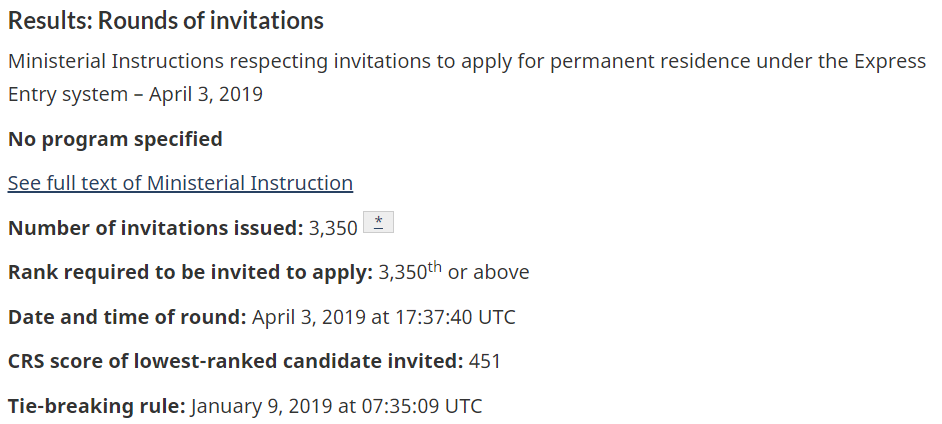Click the 3,350 invitations issued value
This screenshot has height=424, width=942.
coord(333,228)
